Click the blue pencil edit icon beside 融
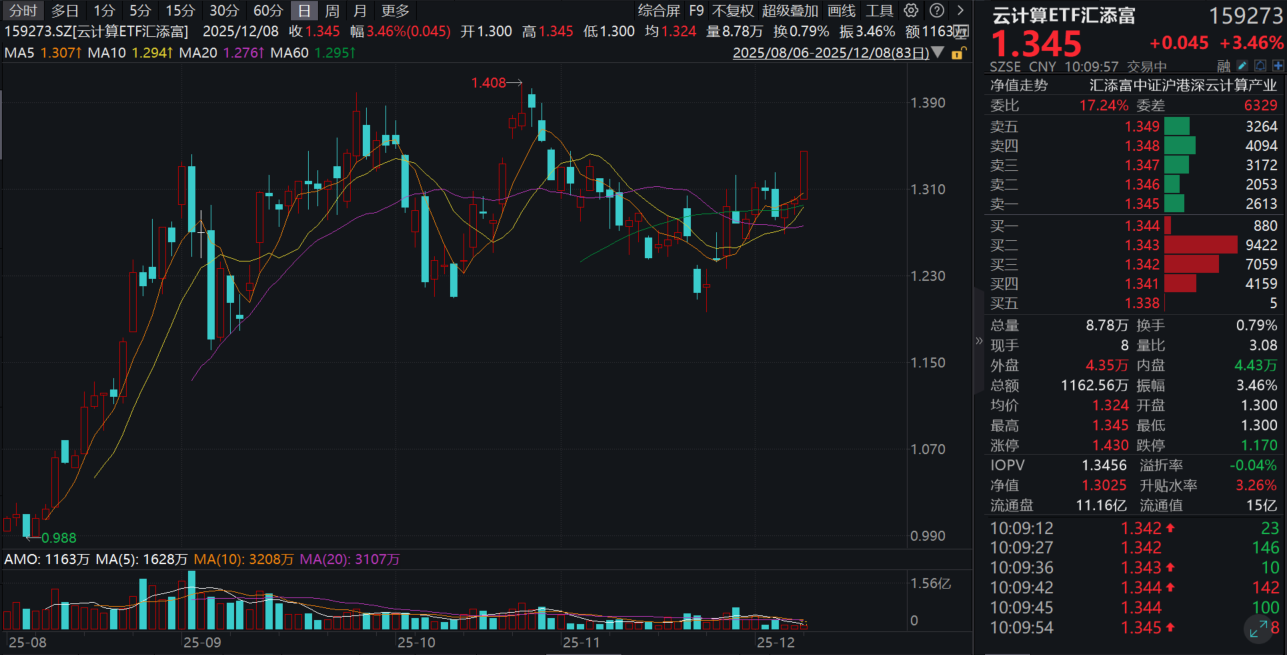This screenshot has height=655, width=1287. 1242,64
